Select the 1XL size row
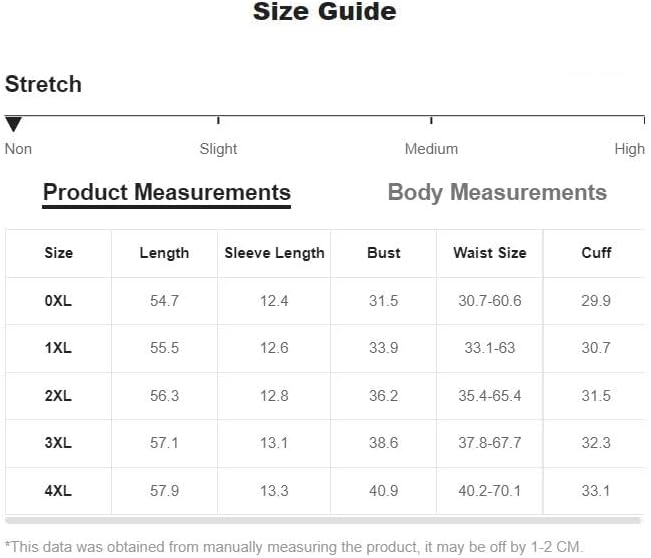 click(325, 348)
